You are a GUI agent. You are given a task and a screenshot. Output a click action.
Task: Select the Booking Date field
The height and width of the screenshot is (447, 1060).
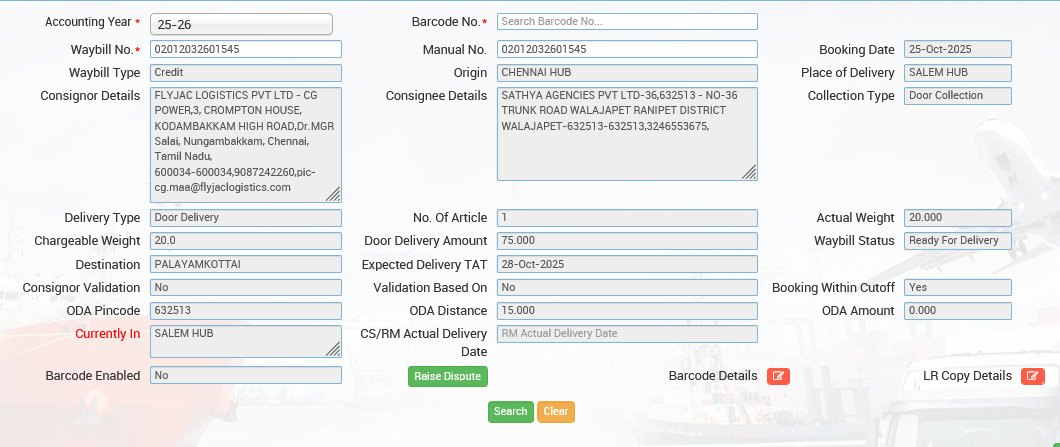pyautogui.click(x=957, y=49)
